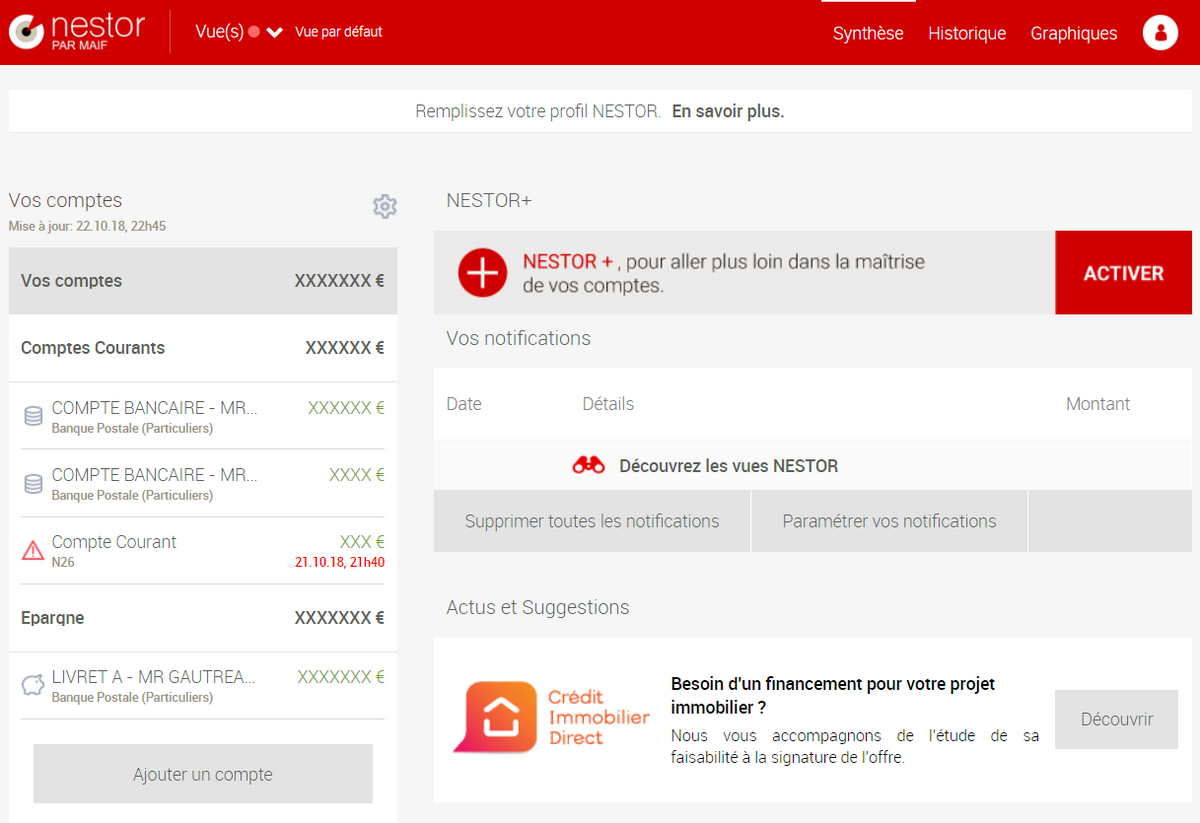The height and width of the screenshot is (823, 1200).
Task: Click the Détails column header
Action: point(608,404)
